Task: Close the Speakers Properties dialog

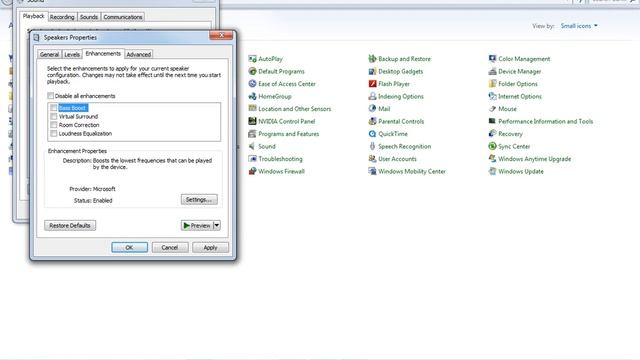Action: (x=221, y=36)
